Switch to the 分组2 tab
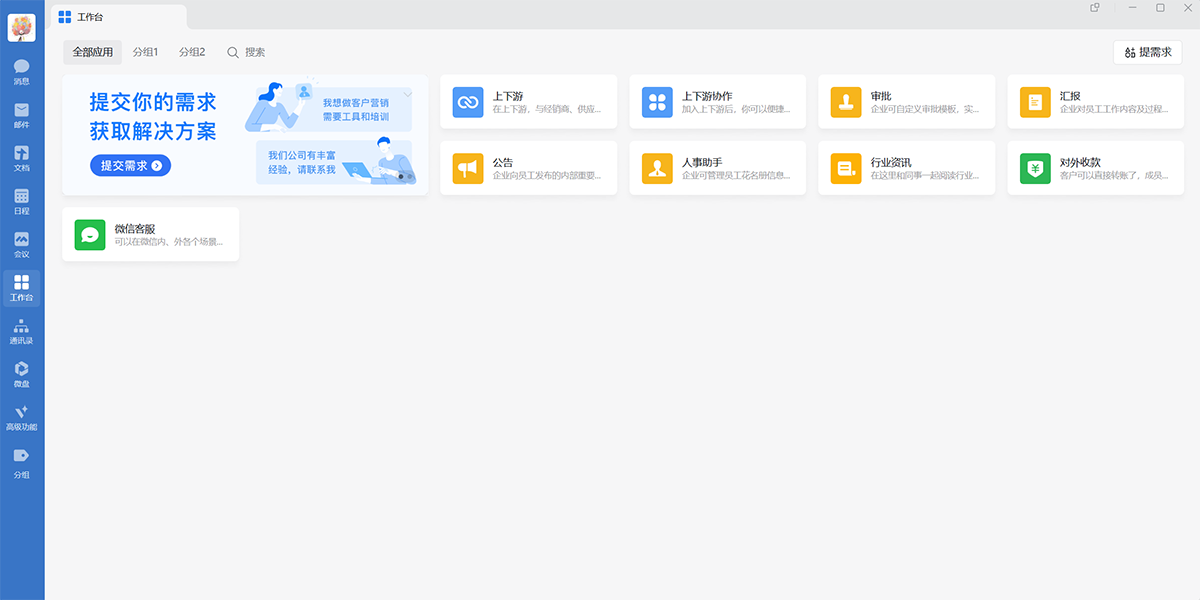 point(192,52)
